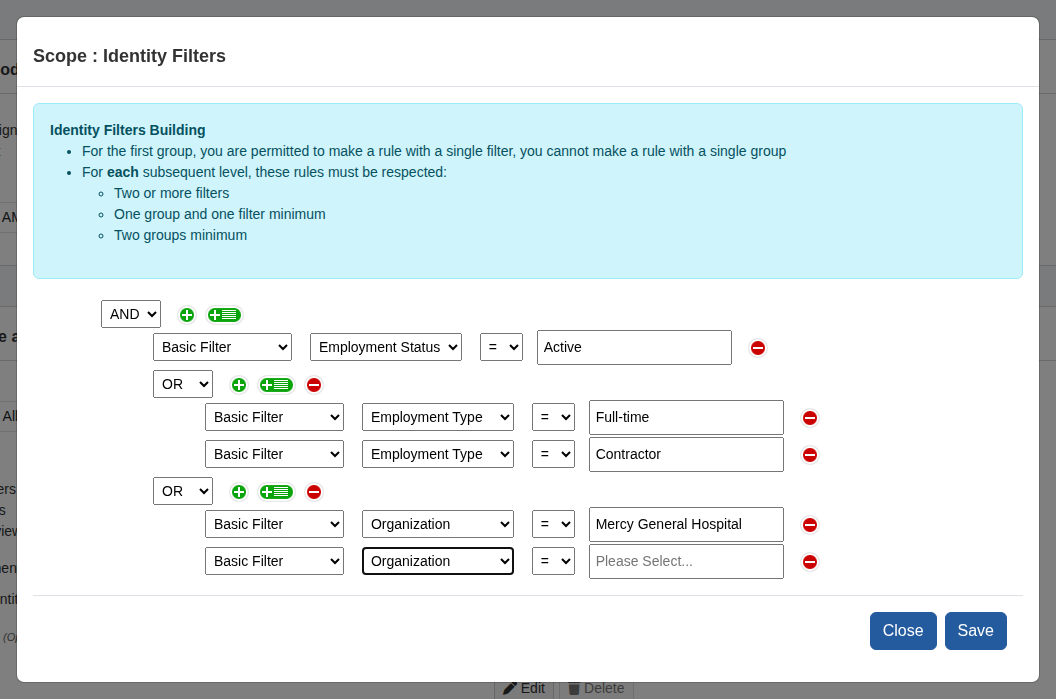This screenshot has width=1056, height=699.
Task: Open Employment Type dropdown in Full-time row
Action: (438, 417)
